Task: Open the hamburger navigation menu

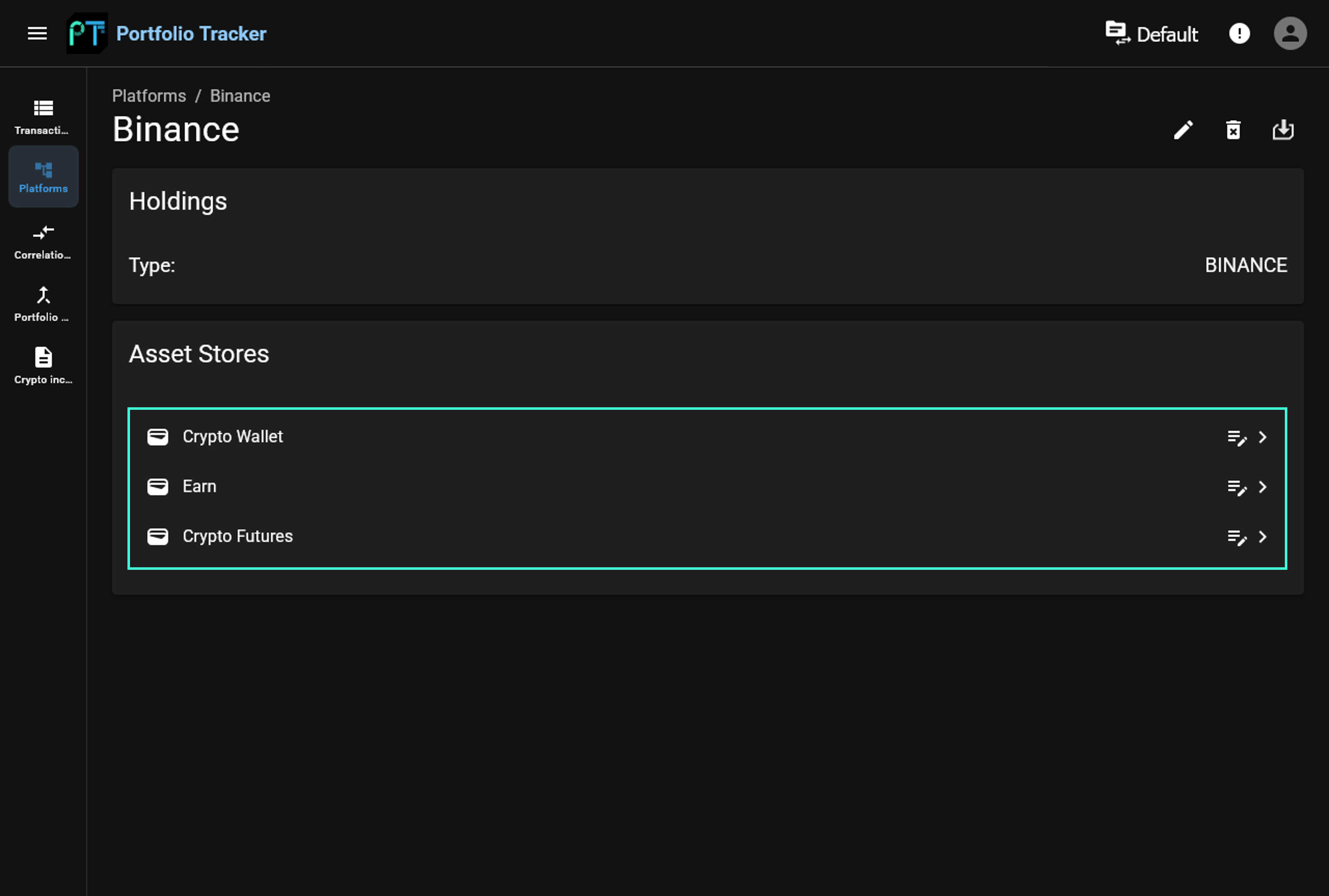Action: click(x=37, y=33)
